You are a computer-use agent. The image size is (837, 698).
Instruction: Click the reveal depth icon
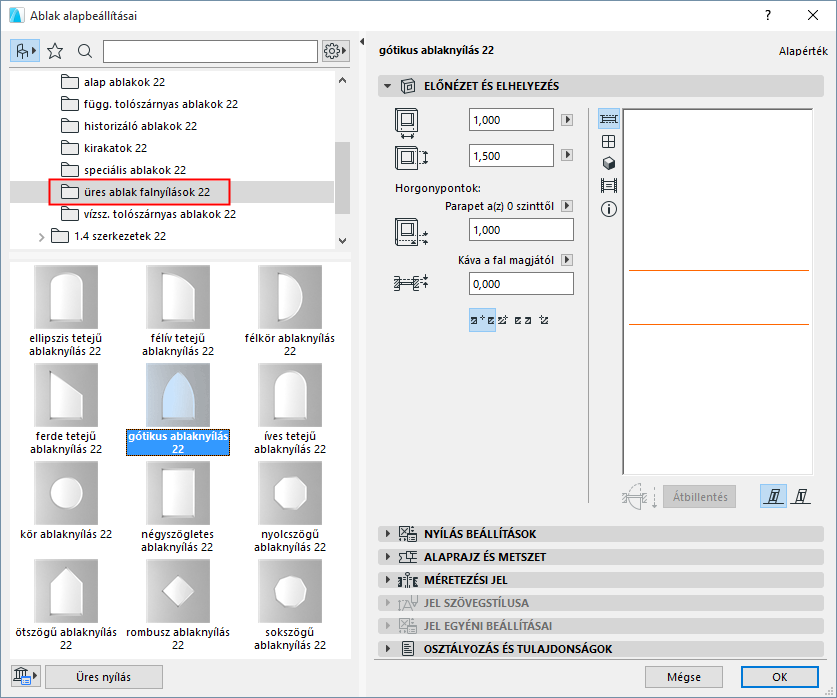coord(411,282)
